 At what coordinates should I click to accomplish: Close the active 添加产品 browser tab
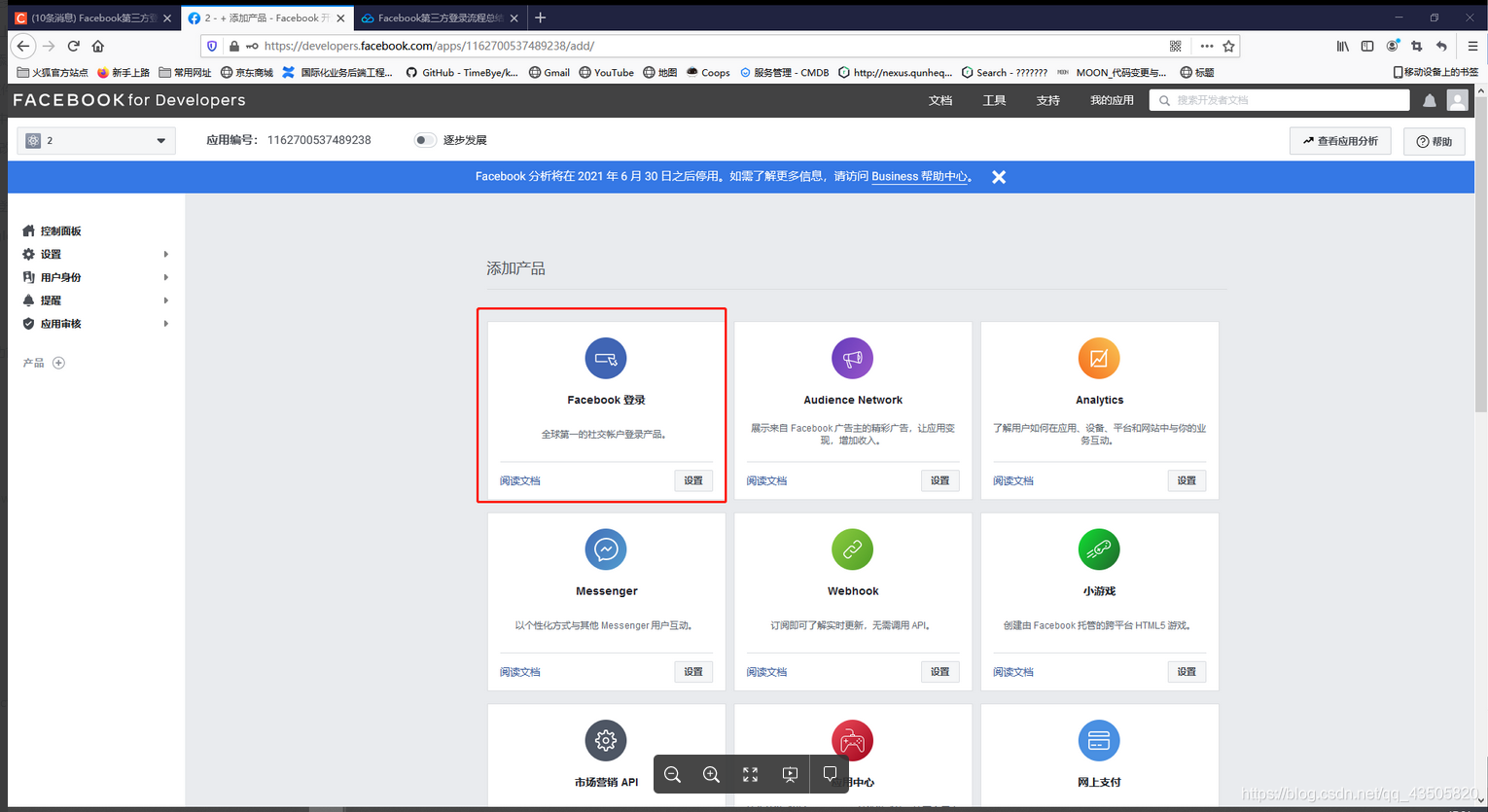coord(340,18)
